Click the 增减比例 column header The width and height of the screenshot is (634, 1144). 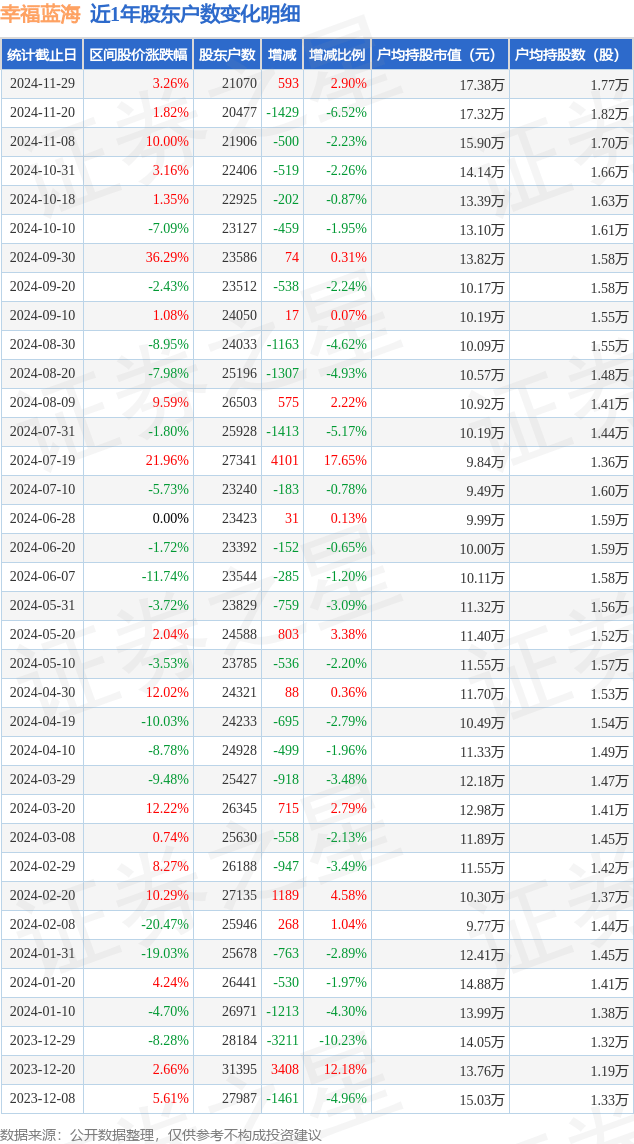point(337,55)
